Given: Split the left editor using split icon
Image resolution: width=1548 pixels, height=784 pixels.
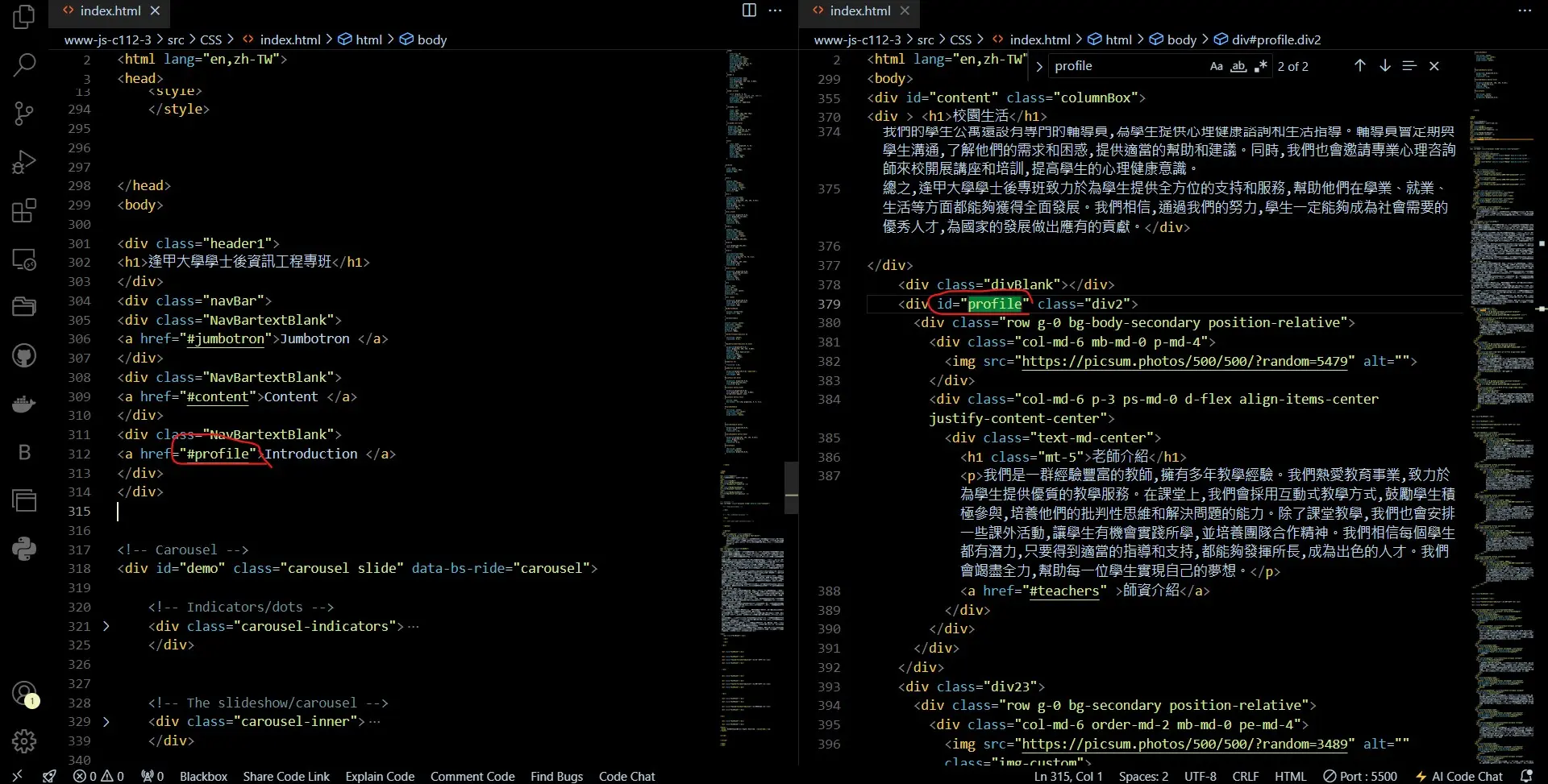Looking at the screenshot, I should pyautogui.click(x=749, y=10).
